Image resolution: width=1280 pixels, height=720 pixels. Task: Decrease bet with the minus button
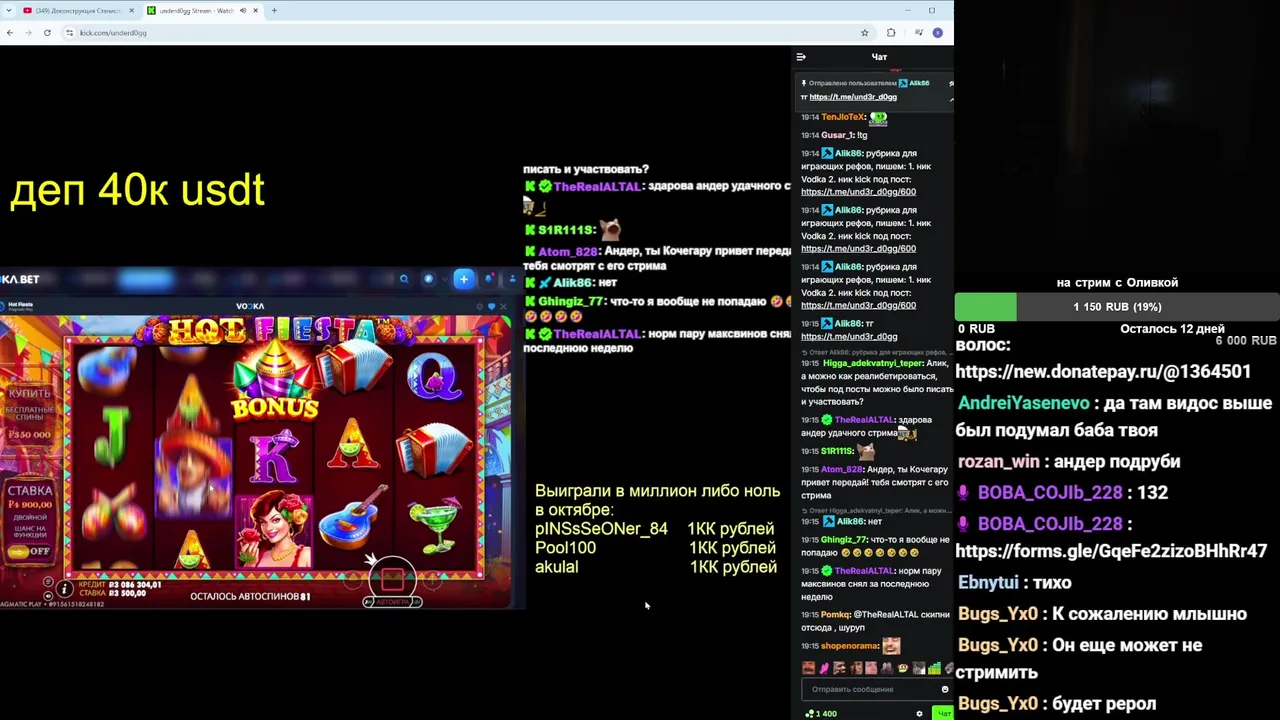click(x=351, y=578)
